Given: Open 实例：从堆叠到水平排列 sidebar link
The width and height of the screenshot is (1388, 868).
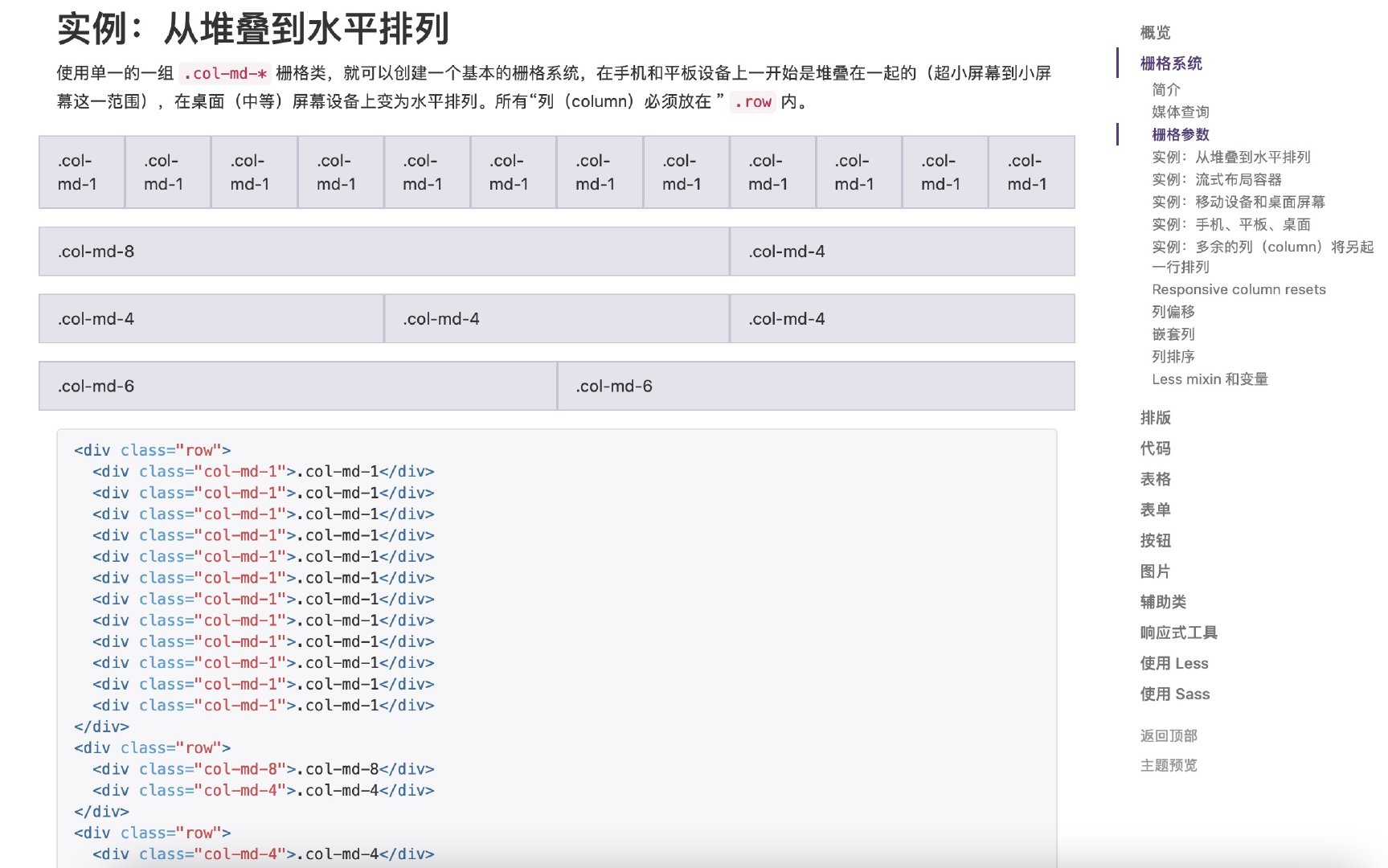Looking at the screenshot, I should pyautogui.click(x=1231, y=157).
